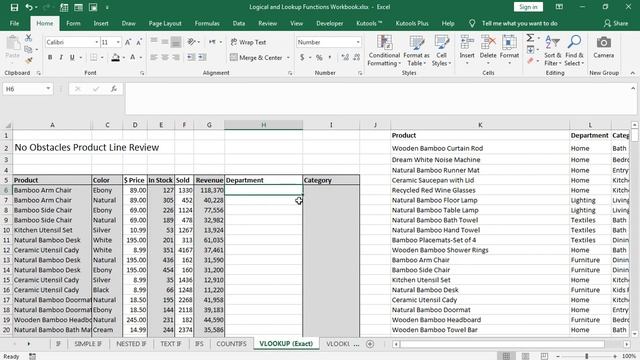Screen dimensions: 640x360
Task: Click Merge & Center button
Action: click(256, 58)
